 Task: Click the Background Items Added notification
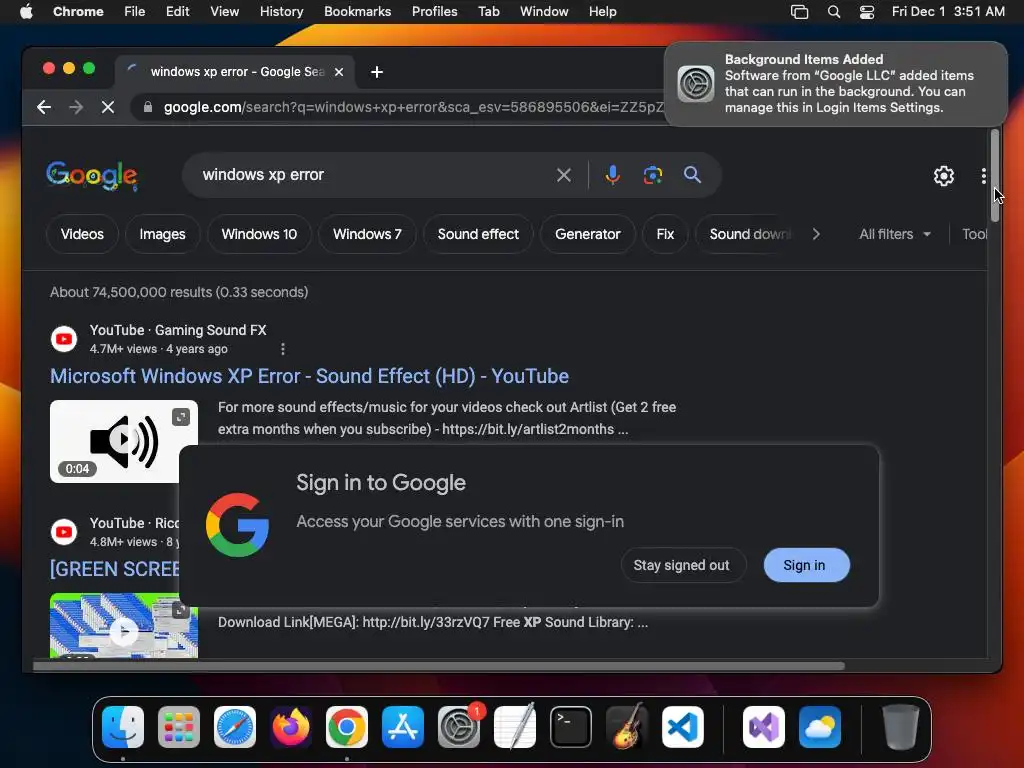[x=835, y=84]
